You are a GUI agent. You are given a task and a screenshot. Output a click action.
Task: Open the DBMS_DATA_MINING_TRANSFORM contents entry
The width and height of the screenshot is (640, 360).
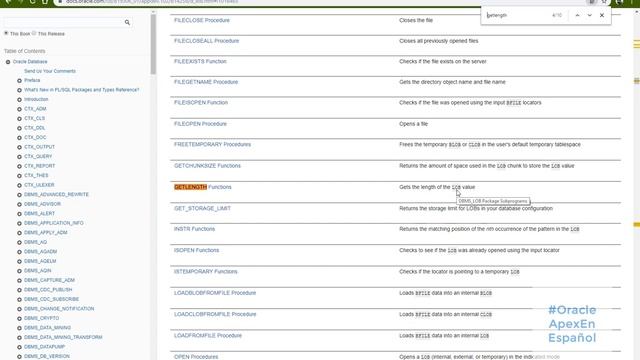(x=63, y=337)
